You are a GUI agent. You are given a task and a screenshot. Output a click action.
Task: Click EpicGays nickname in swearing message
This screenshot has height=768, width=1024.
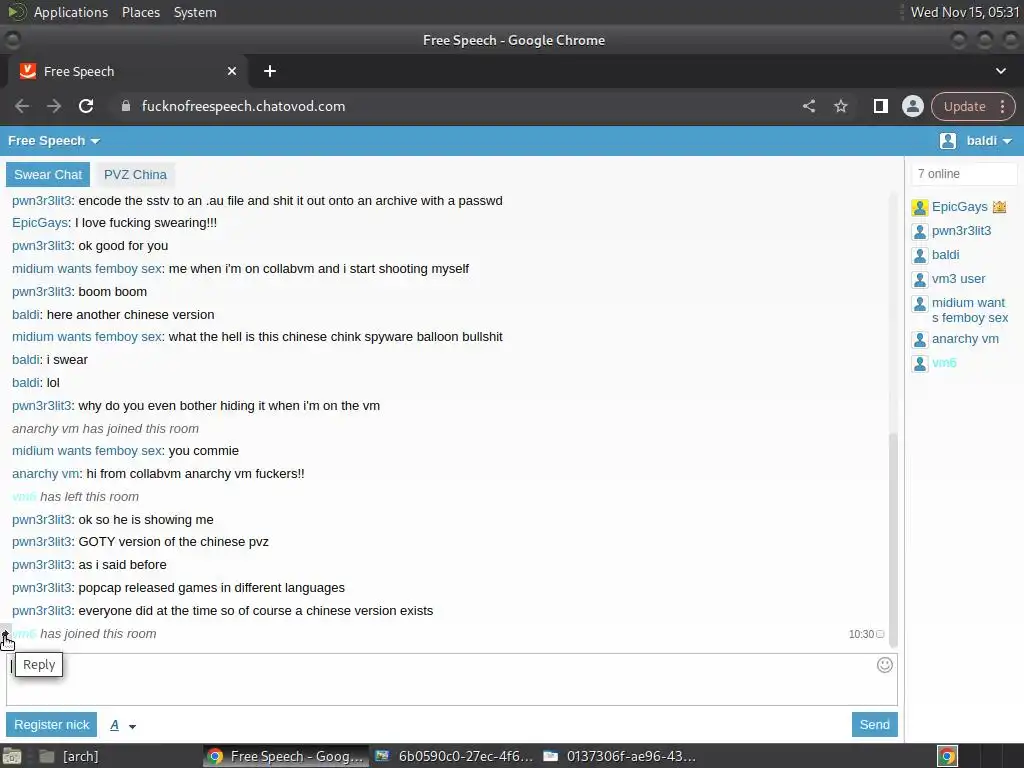(40, 223)
